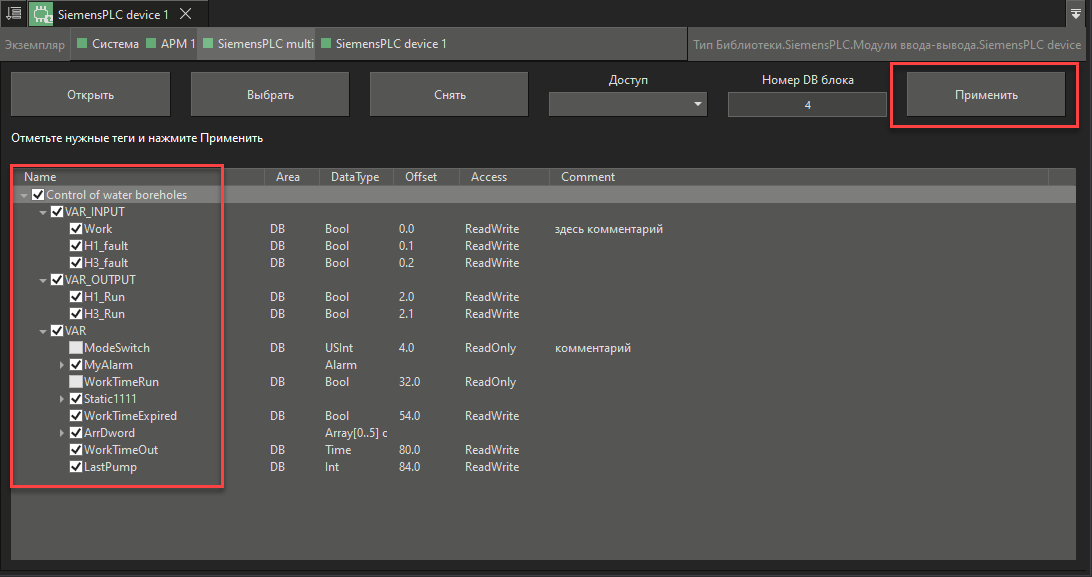This screenshot has height=577, width=1092.
Task: Click the Area column header
Action: click(x=292, y=177)
